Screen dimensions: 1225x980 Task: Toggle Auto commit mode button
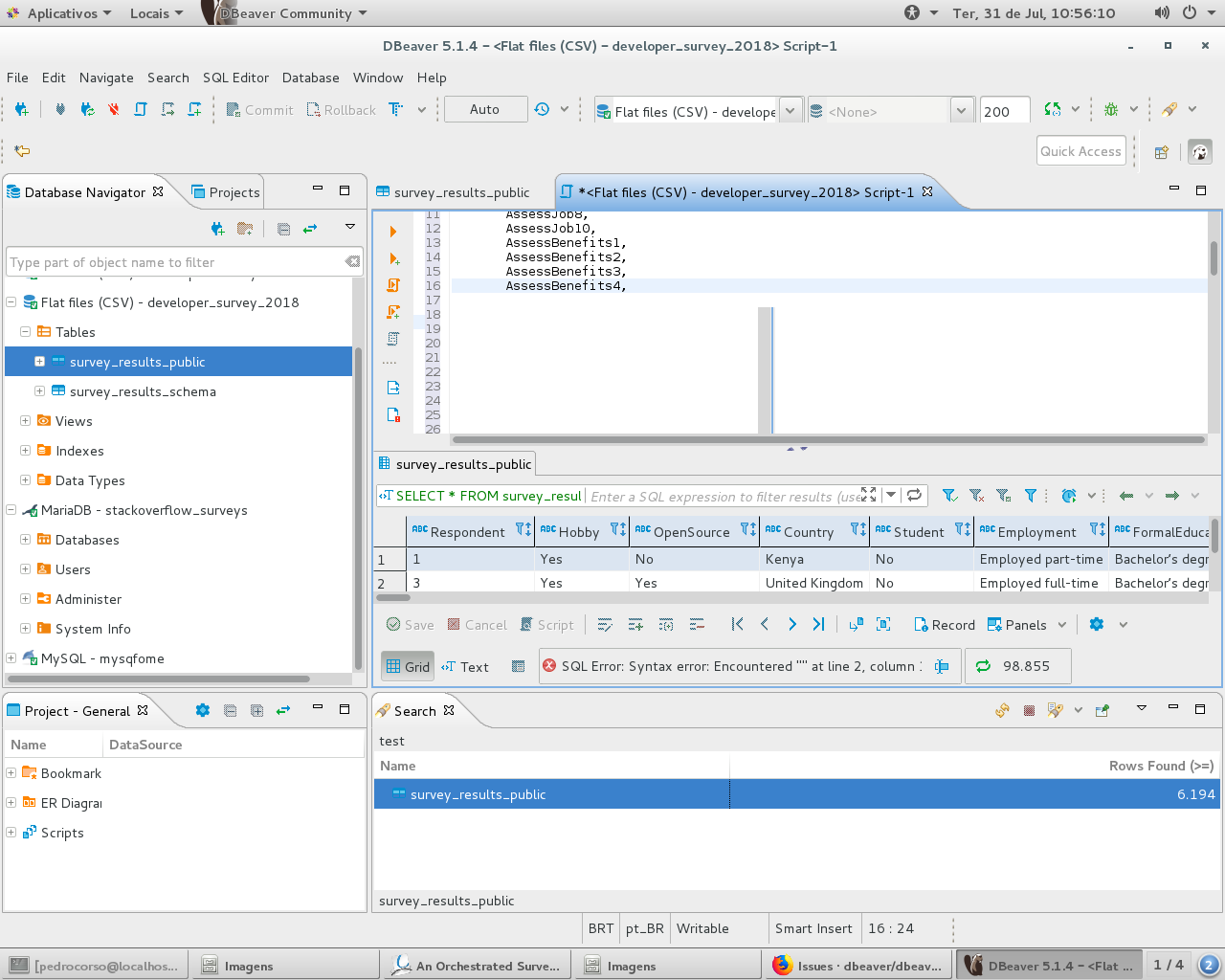click(485, 109)
